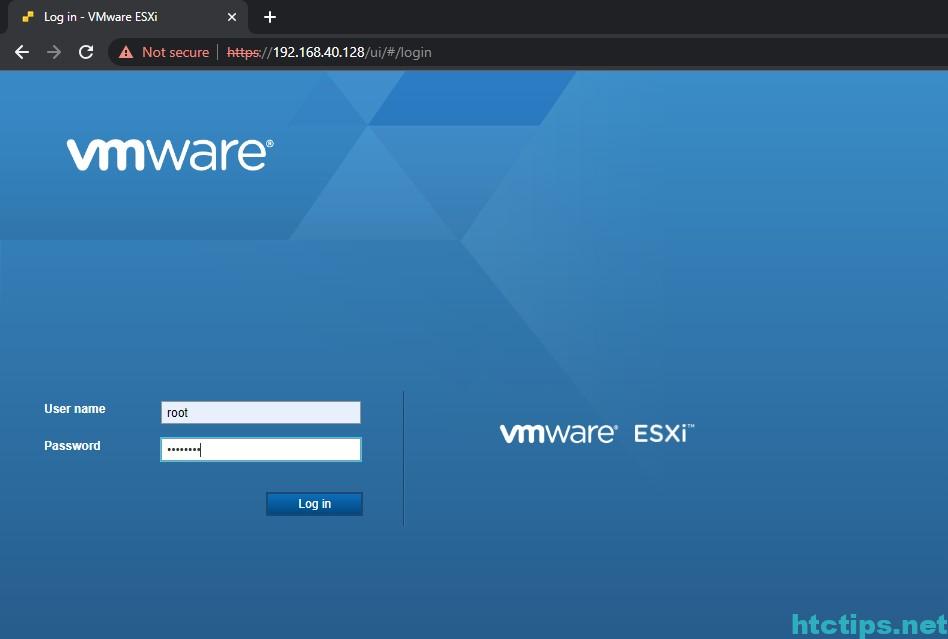
Task: Open the Not secure warning icon
Action: point(126,52)
